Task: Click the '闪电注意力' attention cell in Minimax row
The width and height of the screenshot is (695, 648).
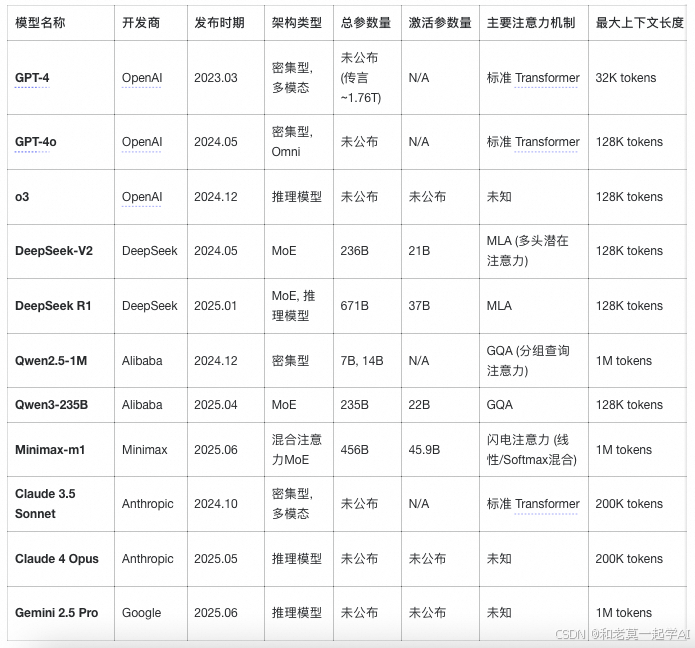Action: (x=534, y=450)
